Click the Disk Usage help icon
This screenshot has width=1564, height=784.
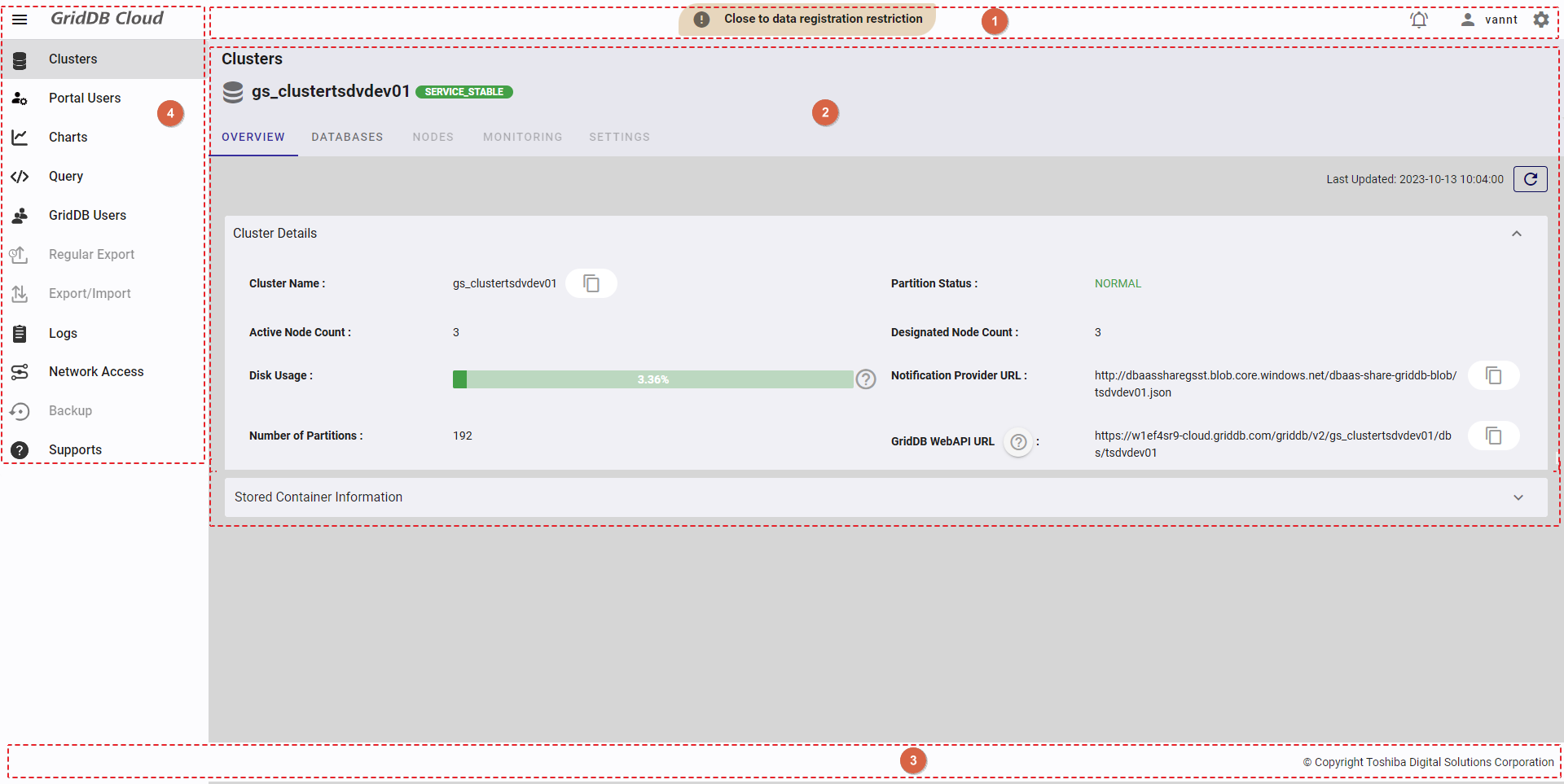click(x=866, y=379)
